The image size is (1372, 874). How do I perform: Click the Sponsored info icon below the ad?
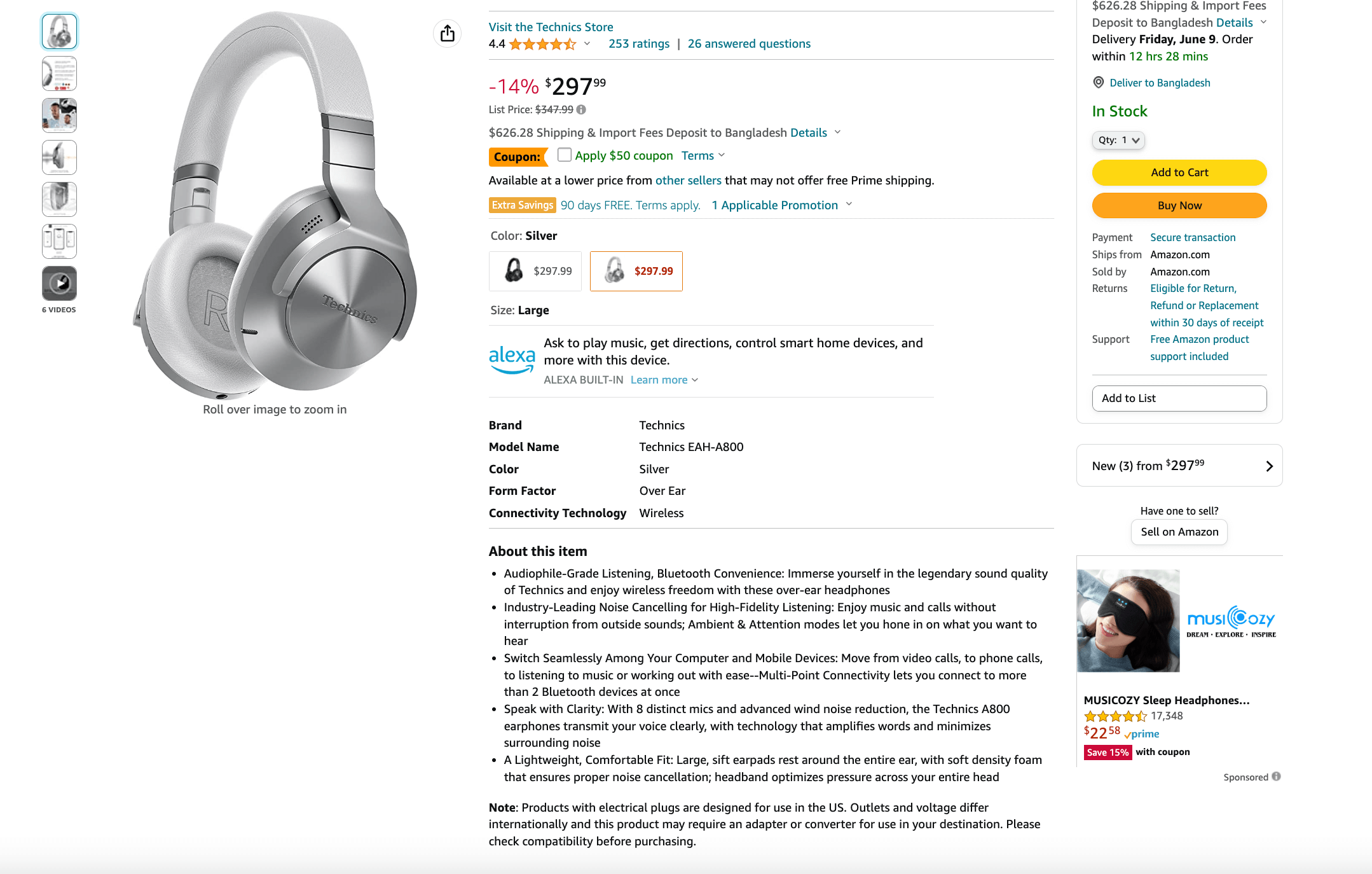[1277, 777]
